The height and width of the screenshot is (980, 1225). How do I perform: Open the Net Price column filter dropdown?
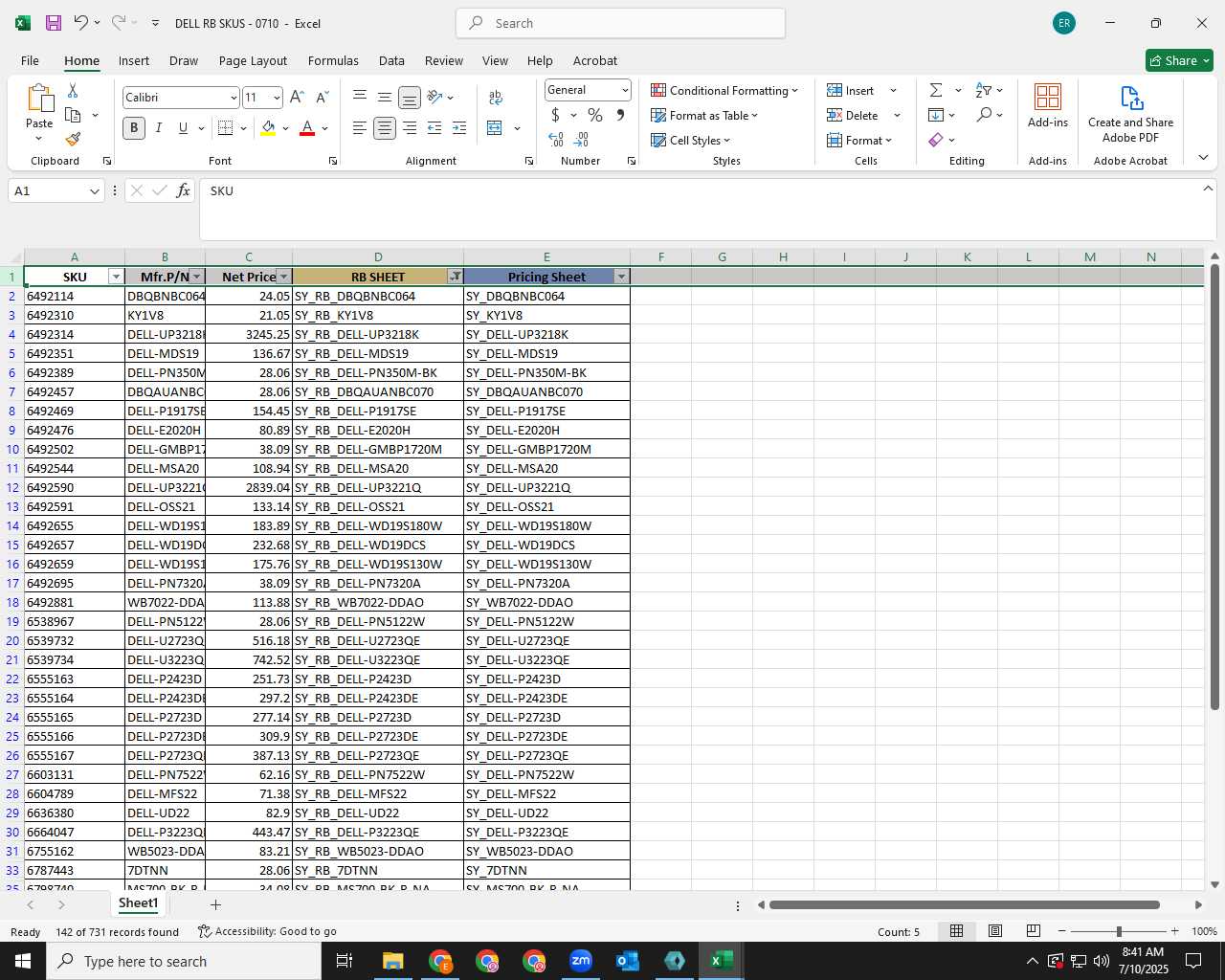[x=282, y=277]
